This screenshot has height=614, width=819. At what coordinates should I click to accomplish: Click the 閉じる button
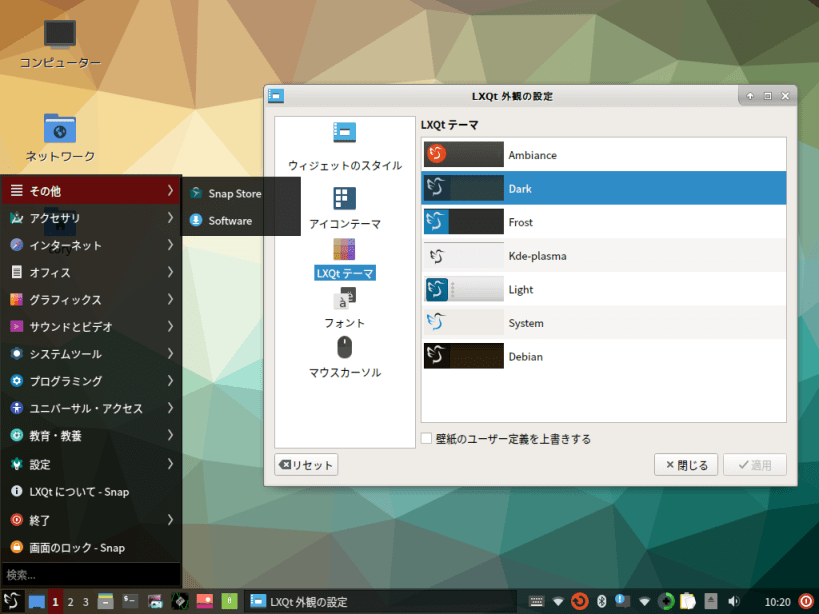686,465
